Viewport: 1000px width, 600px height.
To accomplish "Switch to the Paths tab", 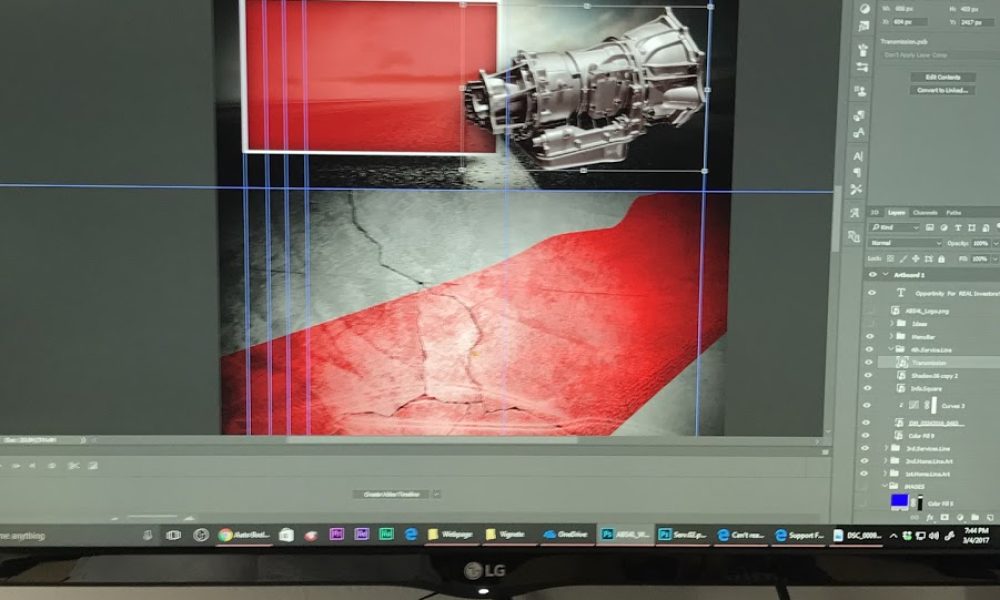I will 953,212.
